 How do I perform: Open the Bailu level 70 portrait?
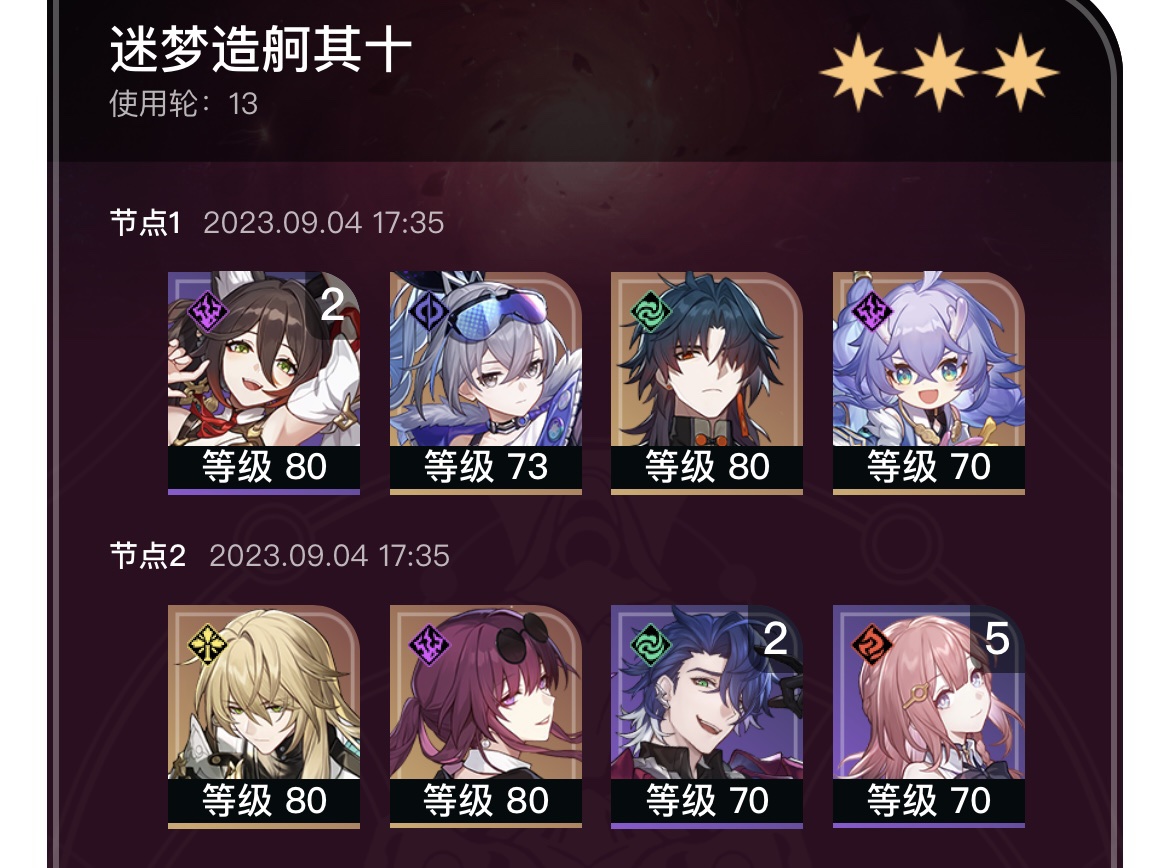pyautogui.click(x=928, y=382)
